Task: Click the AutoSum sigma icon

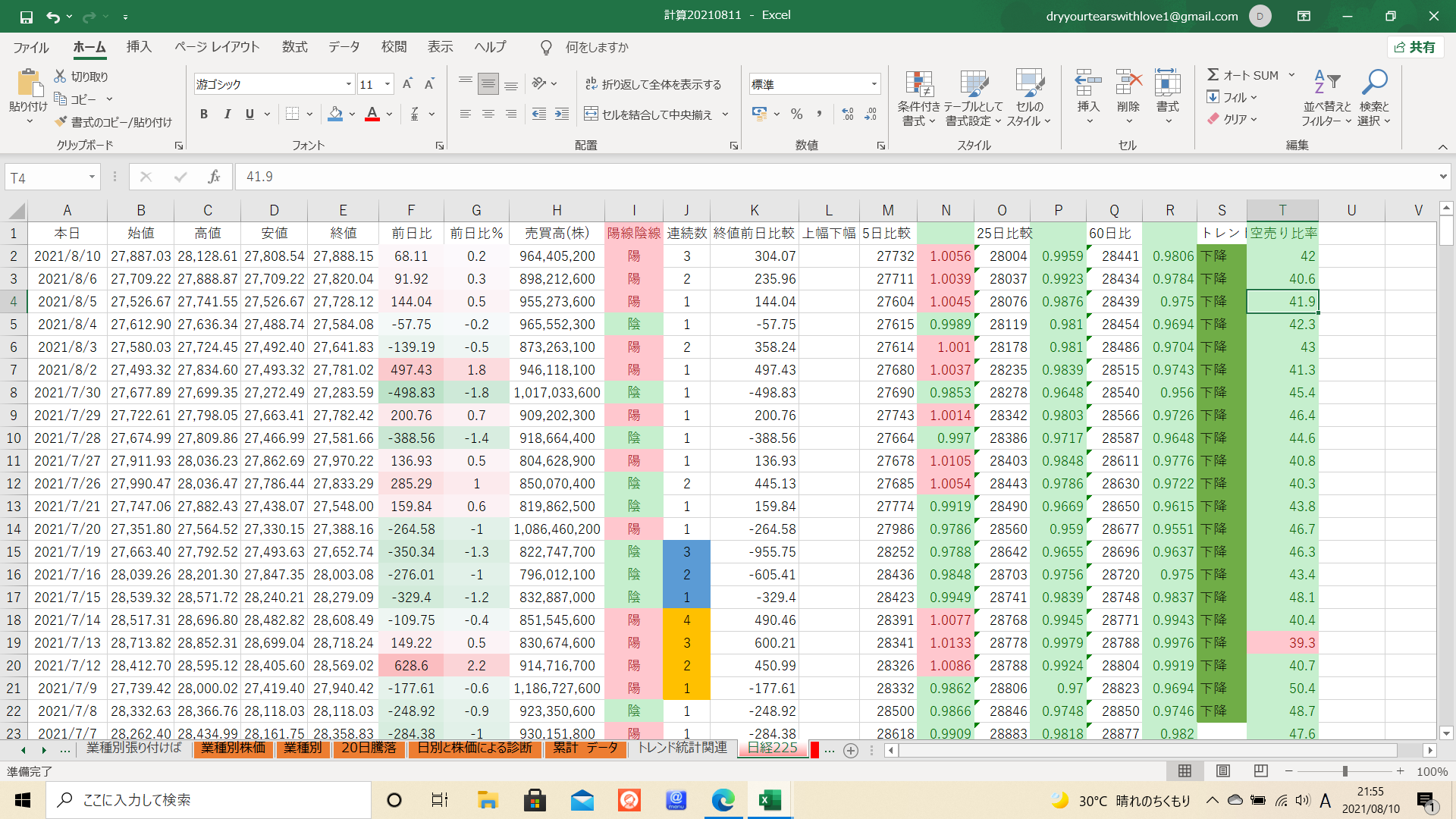Action: pyautogui.click(x=1213, y=74)
